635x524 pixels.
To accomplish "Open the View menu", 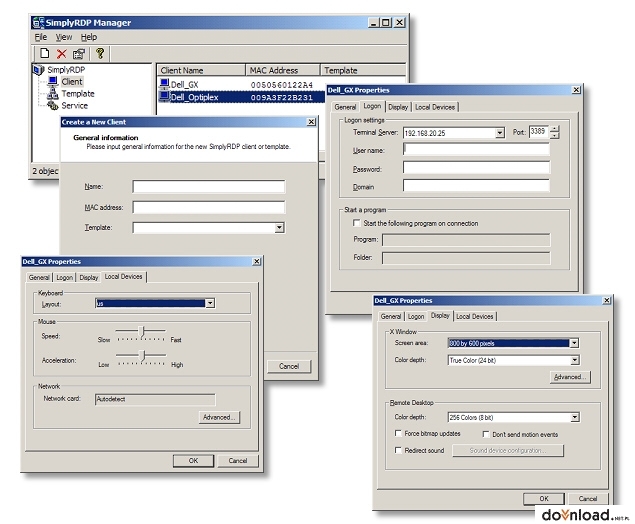I will 64,37.
